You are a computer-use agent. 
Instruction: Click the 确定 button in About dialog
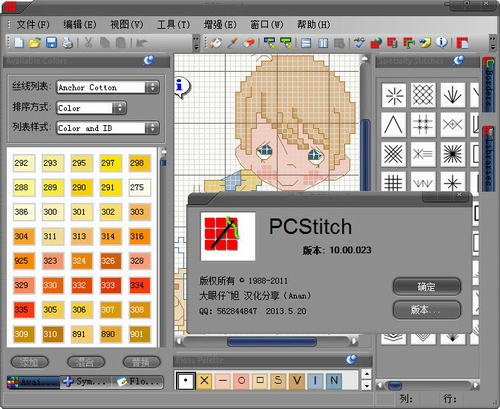coord(427,286)
